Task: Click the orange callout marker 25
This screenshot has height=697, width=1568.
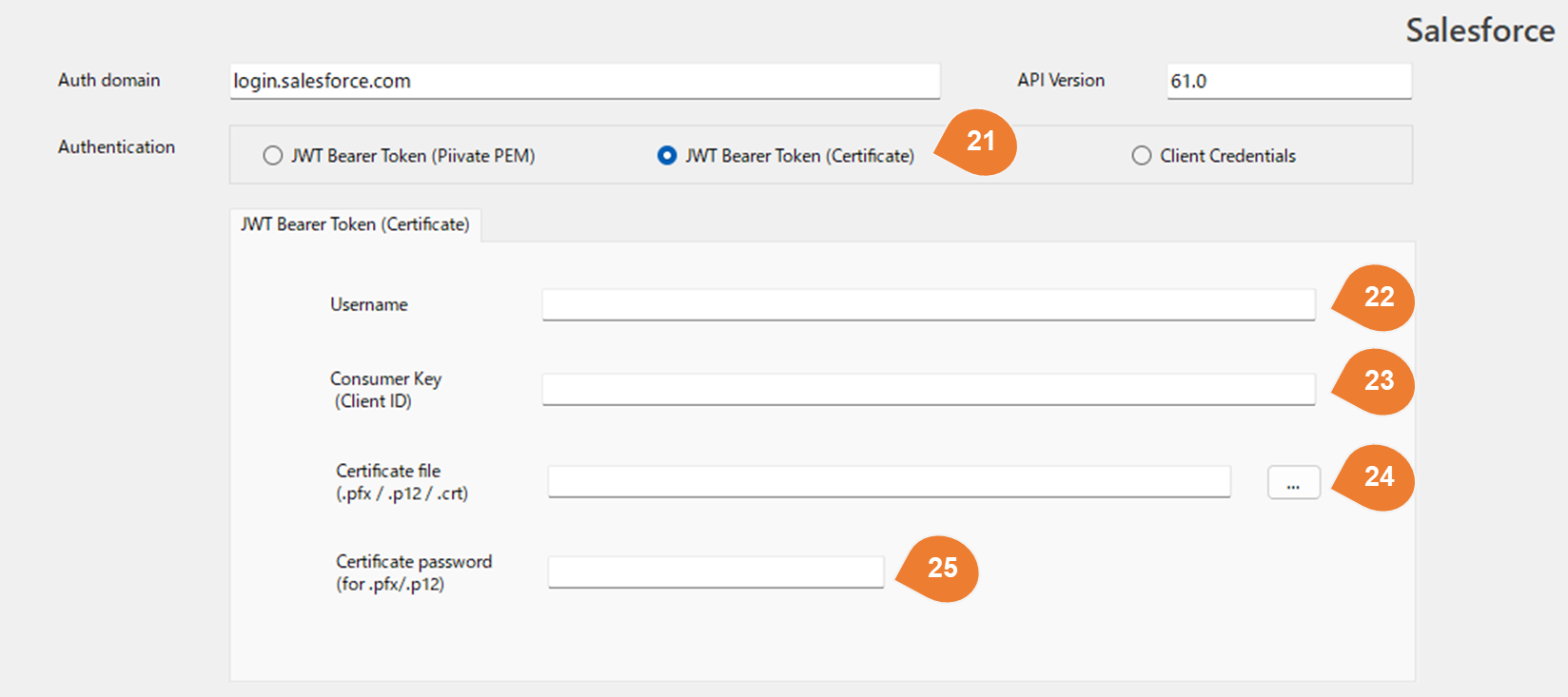Action: coord(942,569)
